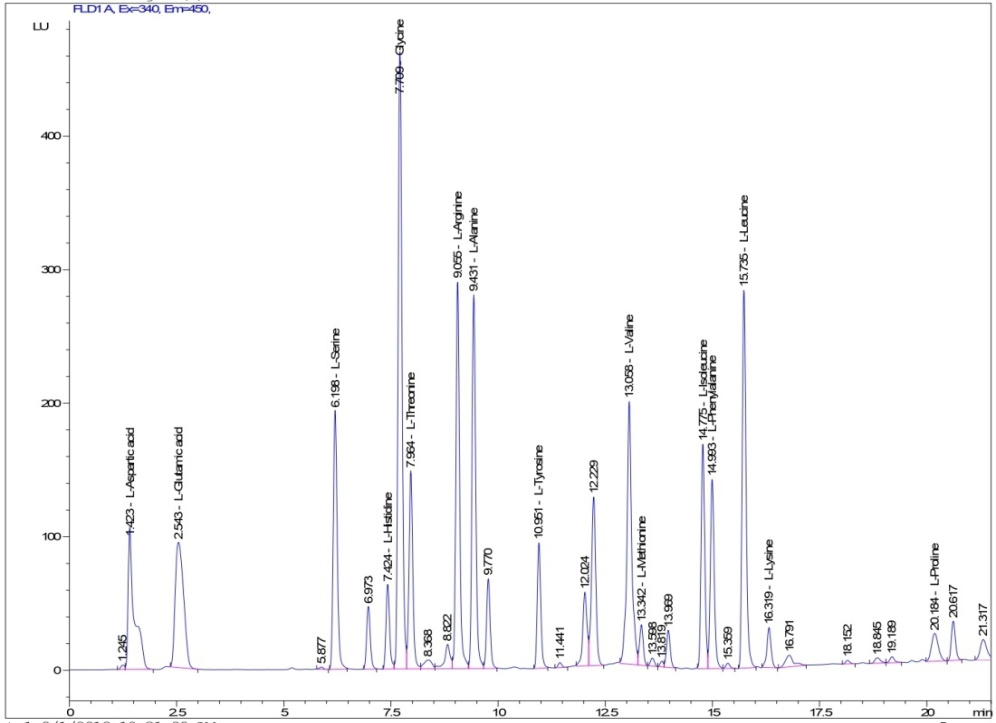Click the L-Arginine peak label at 9.055
The height and width of the screenshot is (723, 996).
point(457,235)
